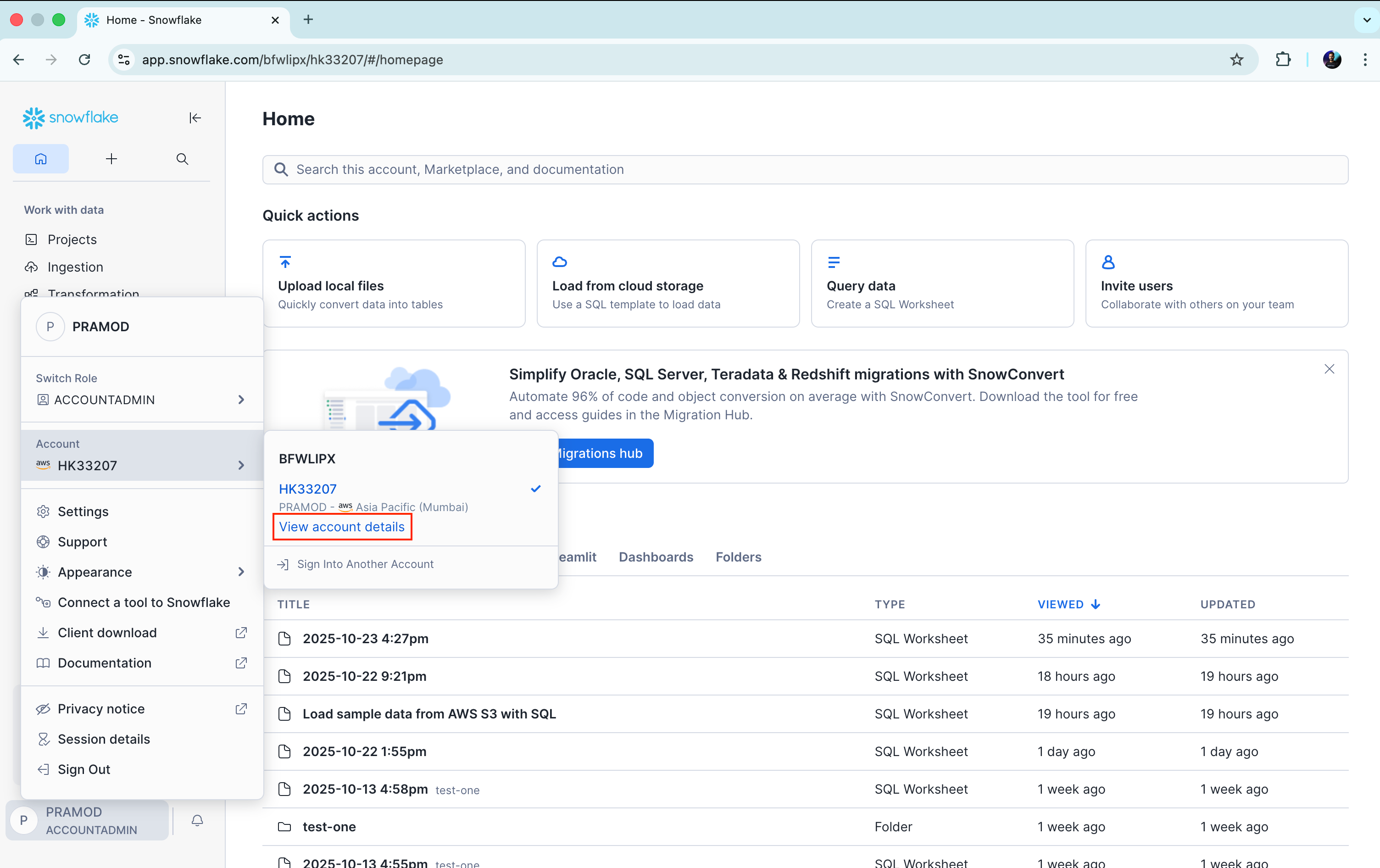1380x868 pixels.
Task: Open the notifications bell icon
Action: point(197,820)
